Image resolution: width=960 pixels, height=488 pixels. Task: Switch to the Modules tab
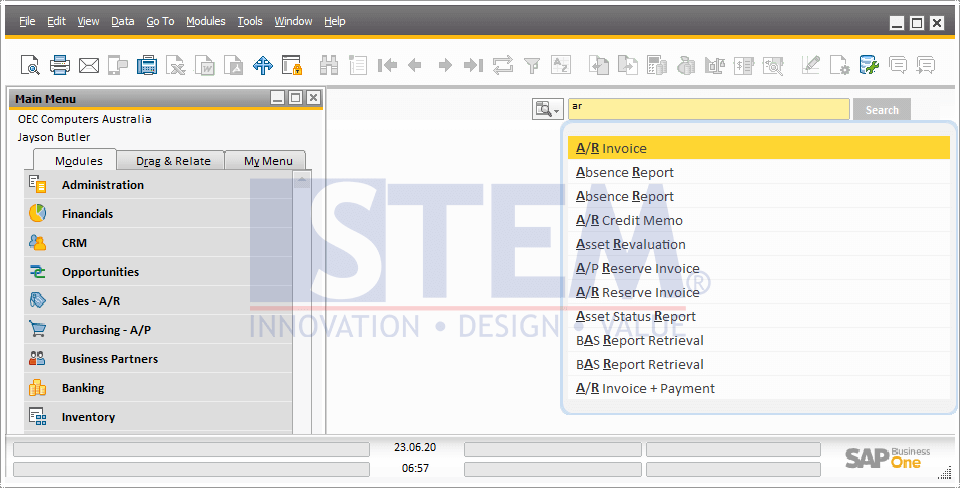pos(75,160)
